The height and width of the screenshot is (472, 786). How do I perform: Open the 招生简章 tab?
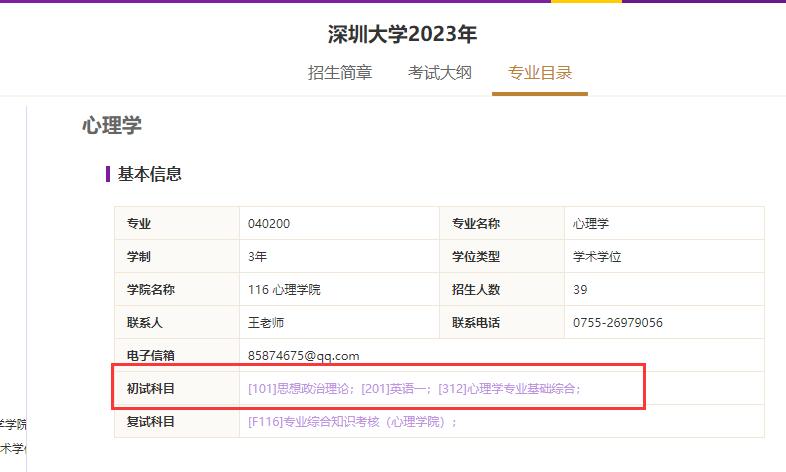340,73
